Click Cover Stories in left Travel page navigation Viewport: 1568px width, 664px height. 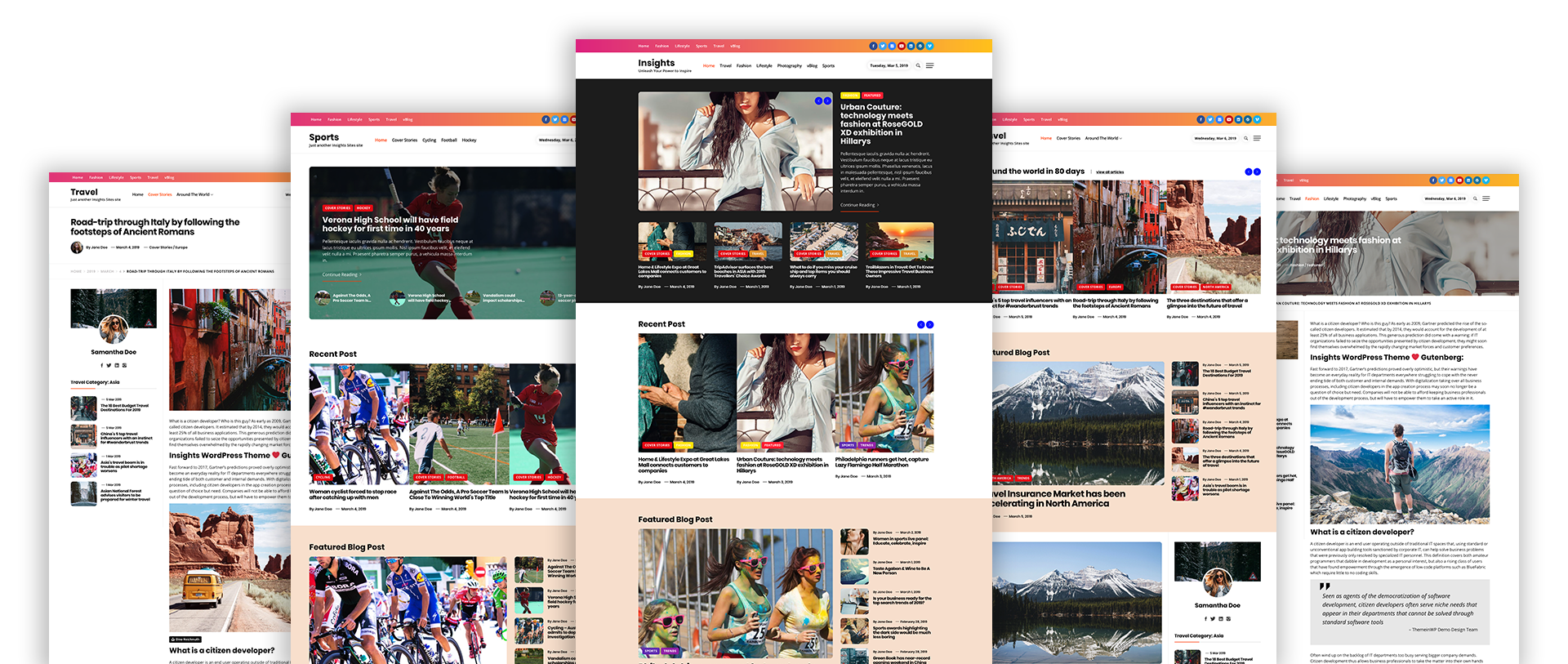[x=160, y=194]
